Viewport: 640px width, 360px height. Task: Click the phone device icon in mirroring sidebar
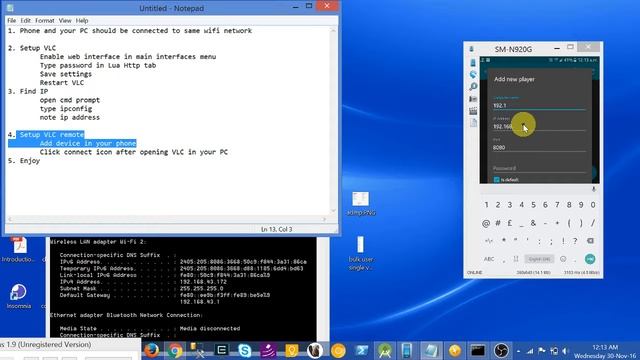click(473, 62)
